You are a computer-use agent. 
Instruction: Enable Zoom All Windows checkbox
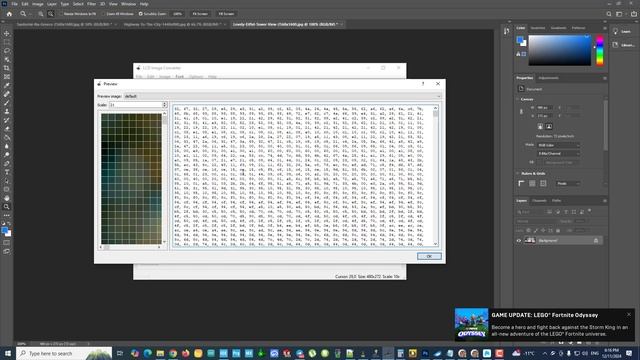(x=104, y=14)
